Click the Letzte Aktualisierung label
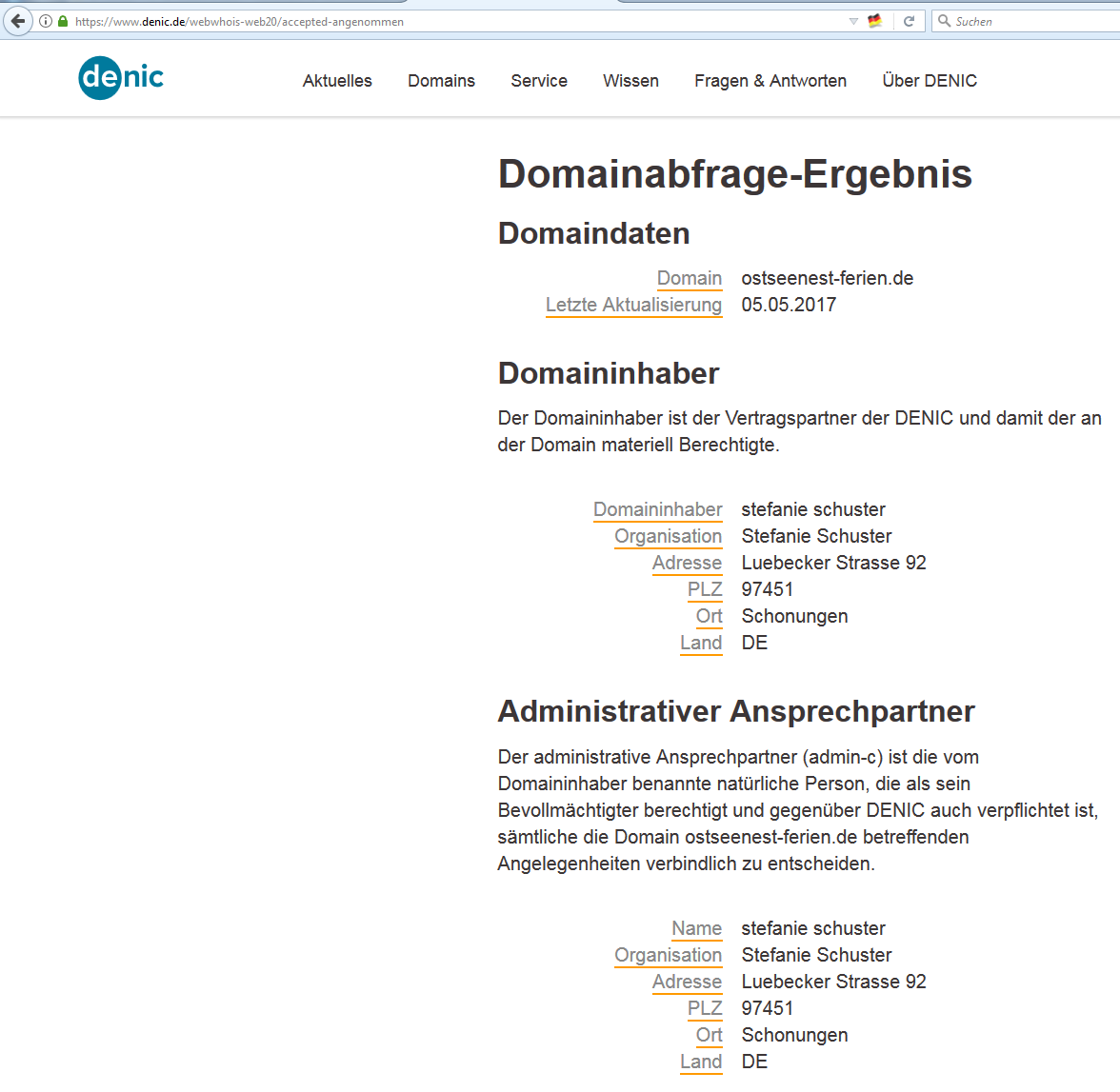This screenshot has width=1120, height=1092. [x=633, y=305]
